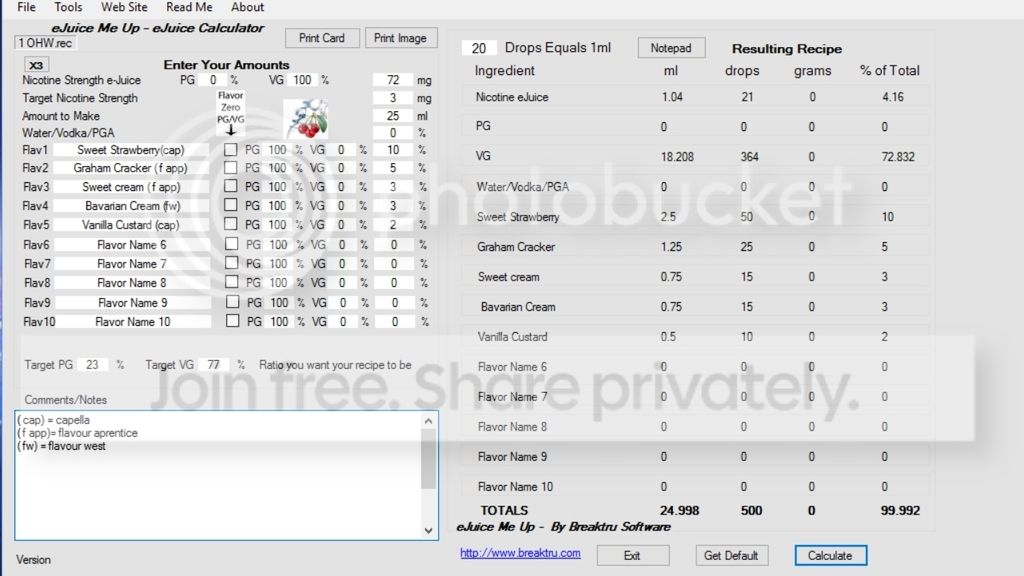Viewport: 1024px width, 576px height.
Task: Click the X3 button
Action: [36, 65]
